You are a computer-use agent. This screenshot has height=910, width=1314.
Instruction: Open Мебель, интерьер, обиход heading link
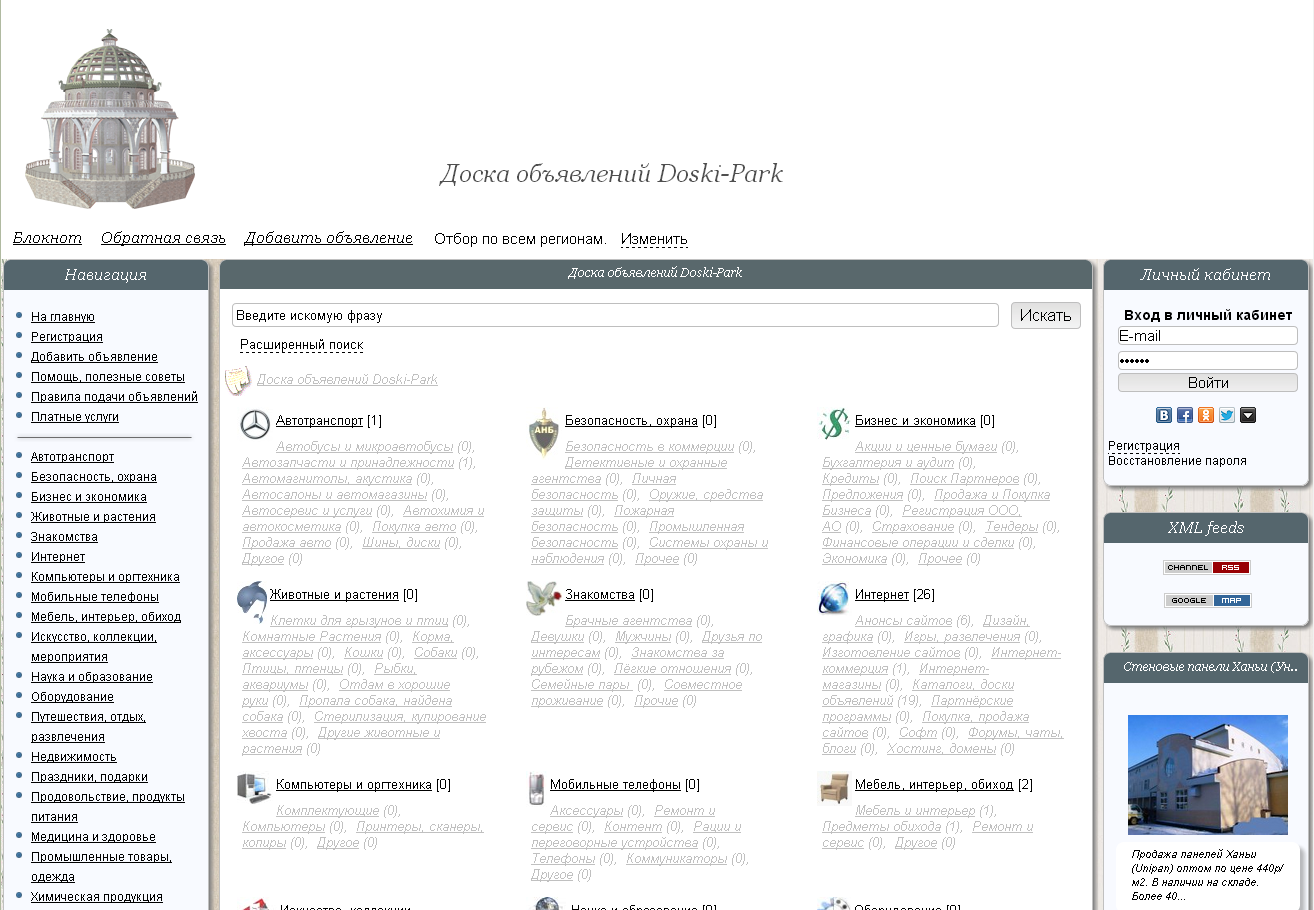(934, 785)
